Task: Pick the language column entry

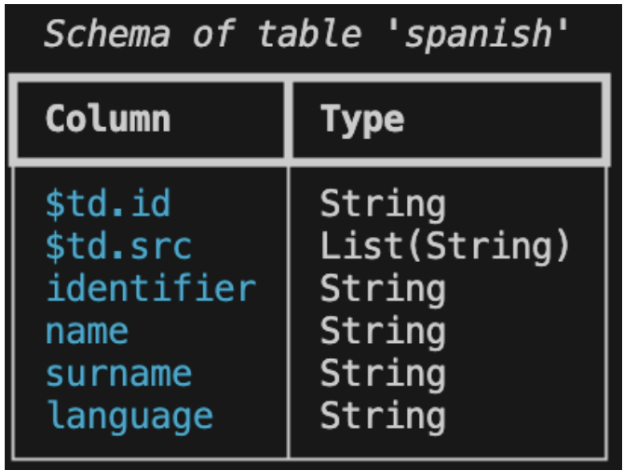Action: [129, 415]
